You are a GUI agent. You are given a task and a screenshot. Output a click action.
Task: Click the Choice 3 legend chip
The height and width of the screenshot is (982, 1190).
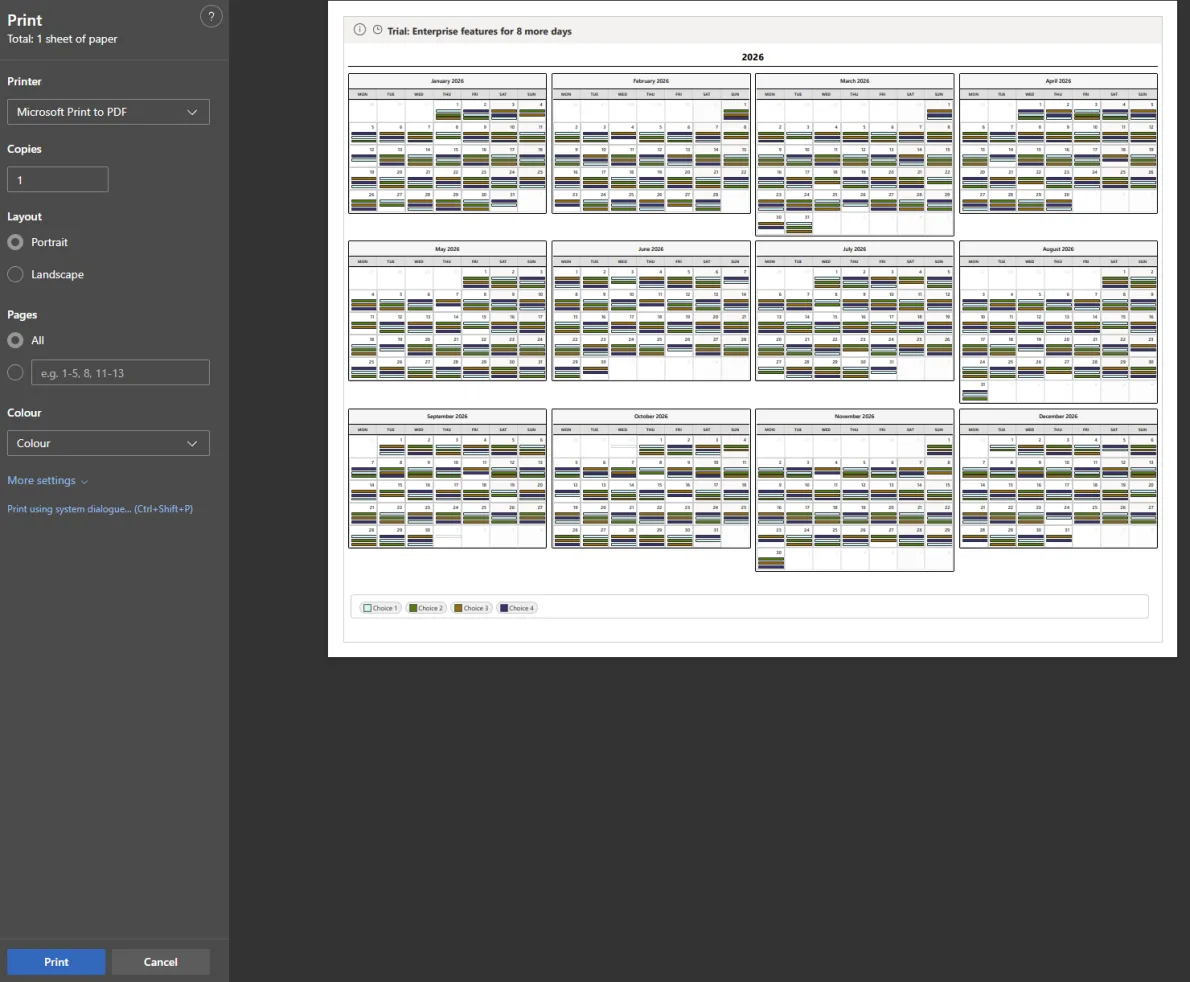471,607
